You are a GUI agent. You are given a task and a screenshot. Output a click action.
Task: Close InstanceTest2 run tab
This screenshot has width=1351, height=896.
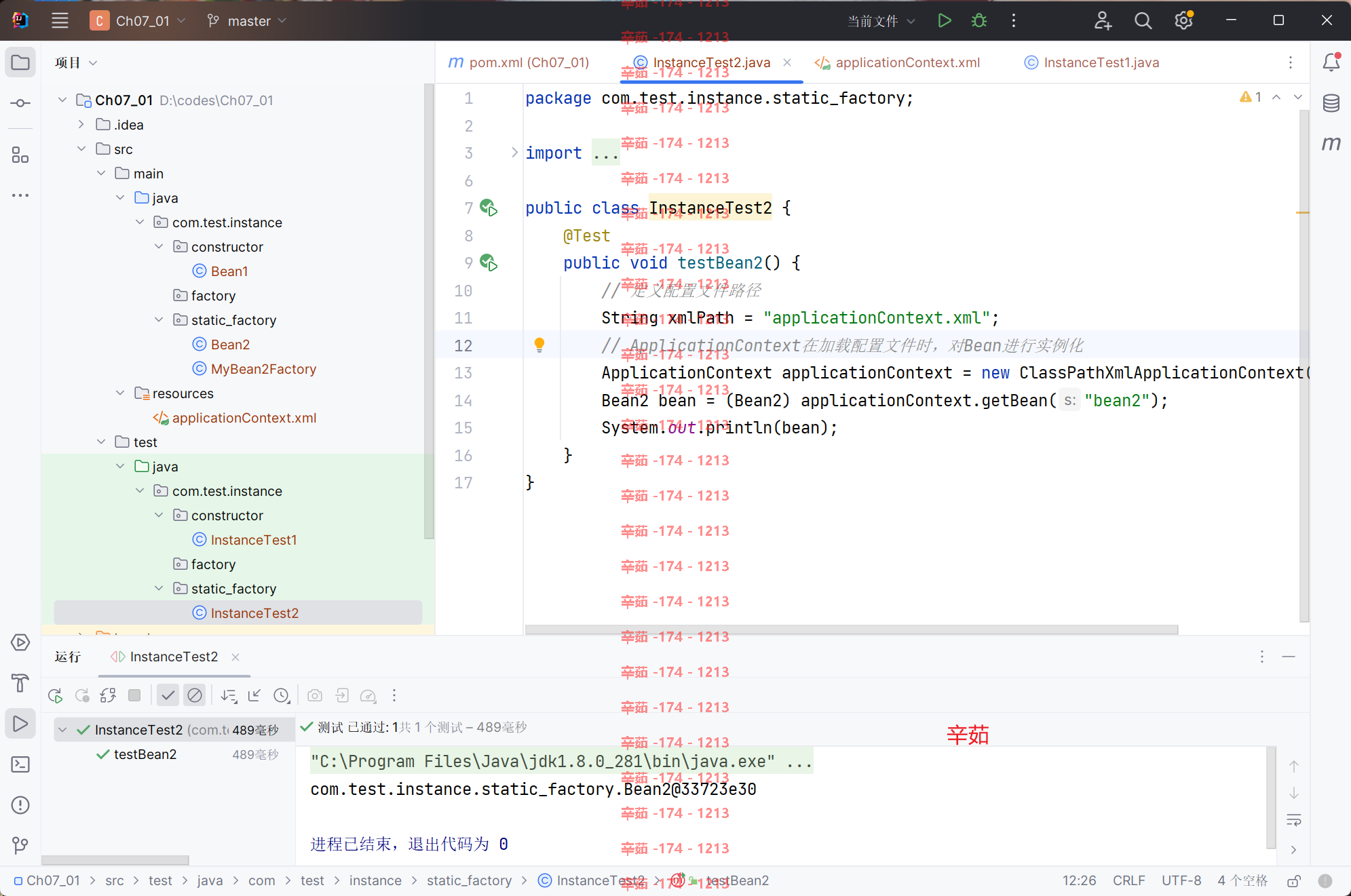pyautogui.click(x=235, y=657)
